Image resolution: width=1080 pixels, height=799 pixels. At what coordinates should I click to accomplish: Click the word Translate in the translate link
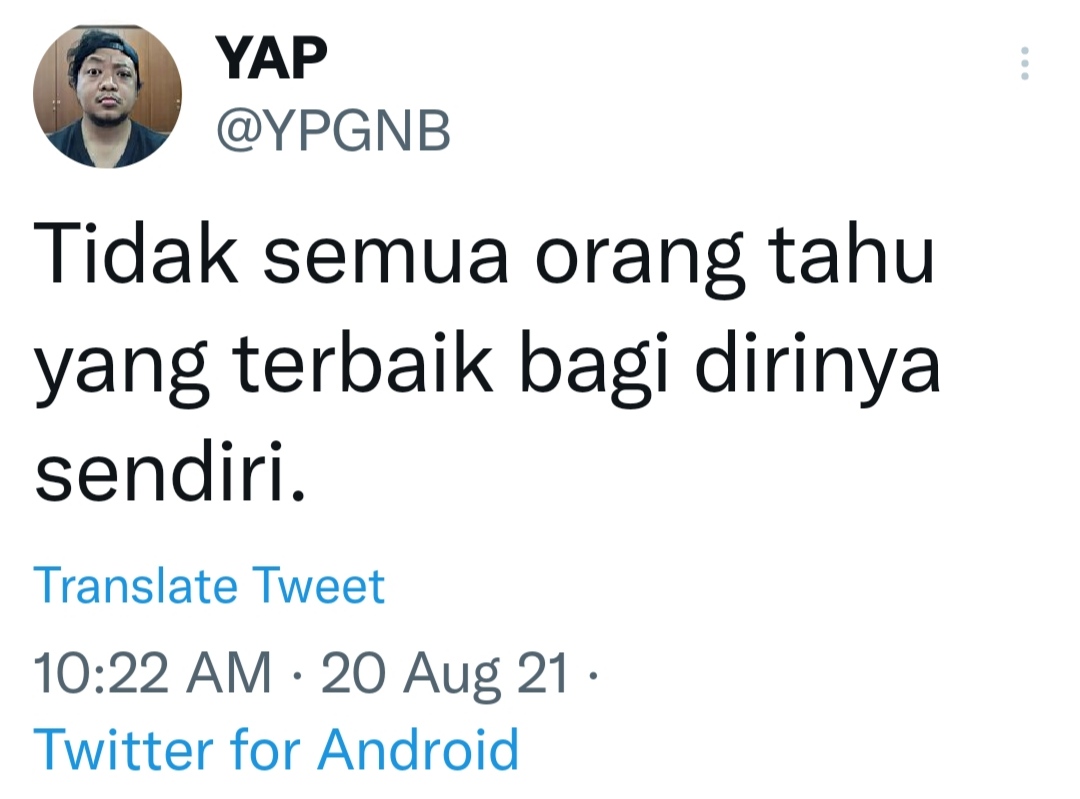pyautogui.click(x=136, y=586)
